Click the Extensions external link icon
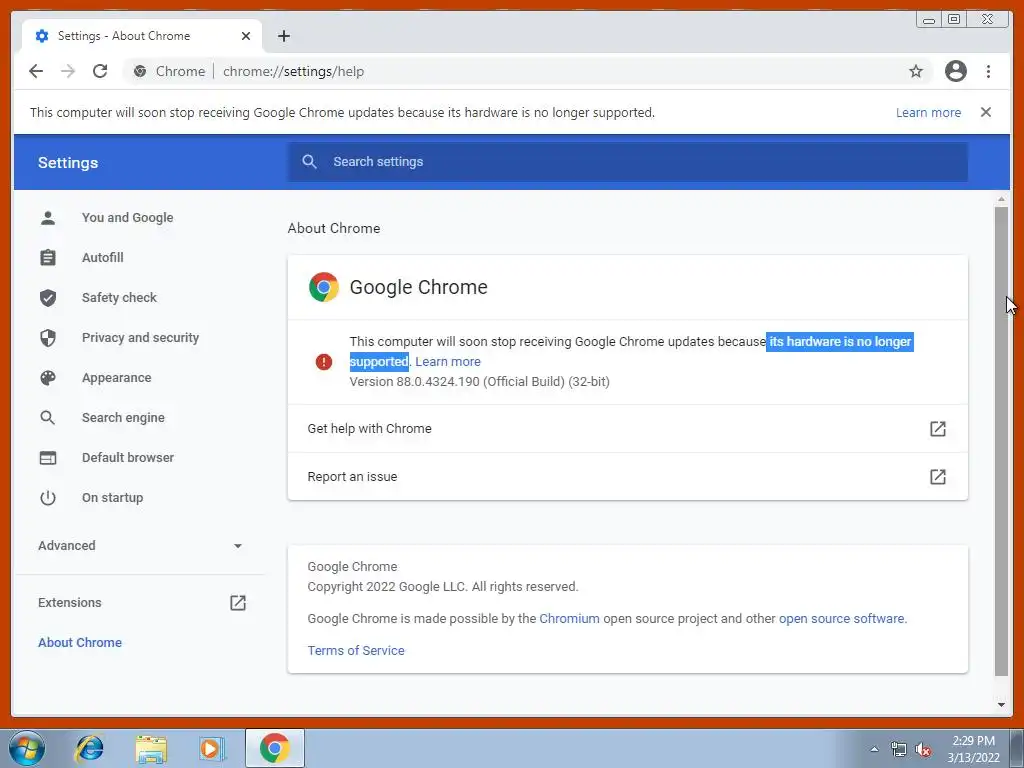1024x768 pixels. pos(238,603)
